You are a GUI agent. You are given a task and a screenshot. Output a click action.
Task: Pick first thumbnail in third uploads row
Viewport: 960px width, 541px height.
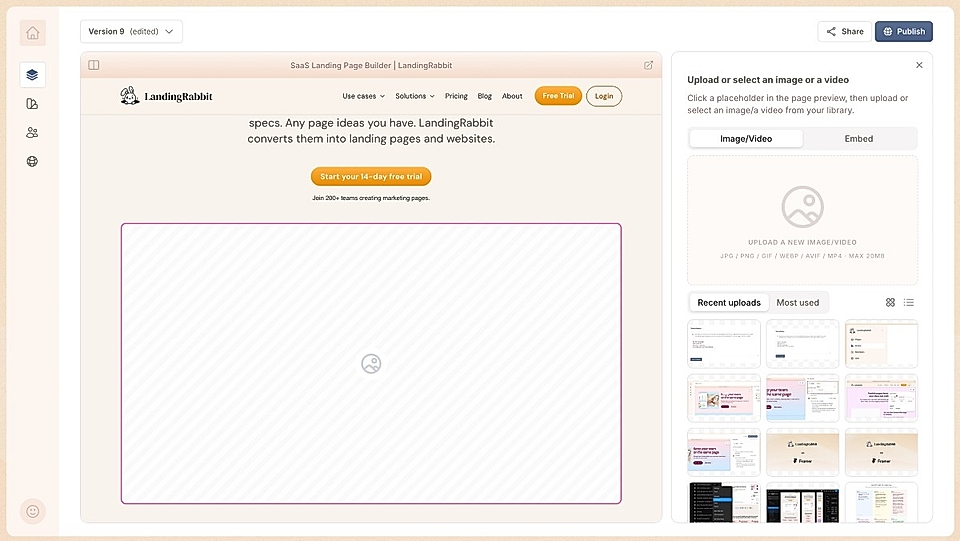[724, 452]
